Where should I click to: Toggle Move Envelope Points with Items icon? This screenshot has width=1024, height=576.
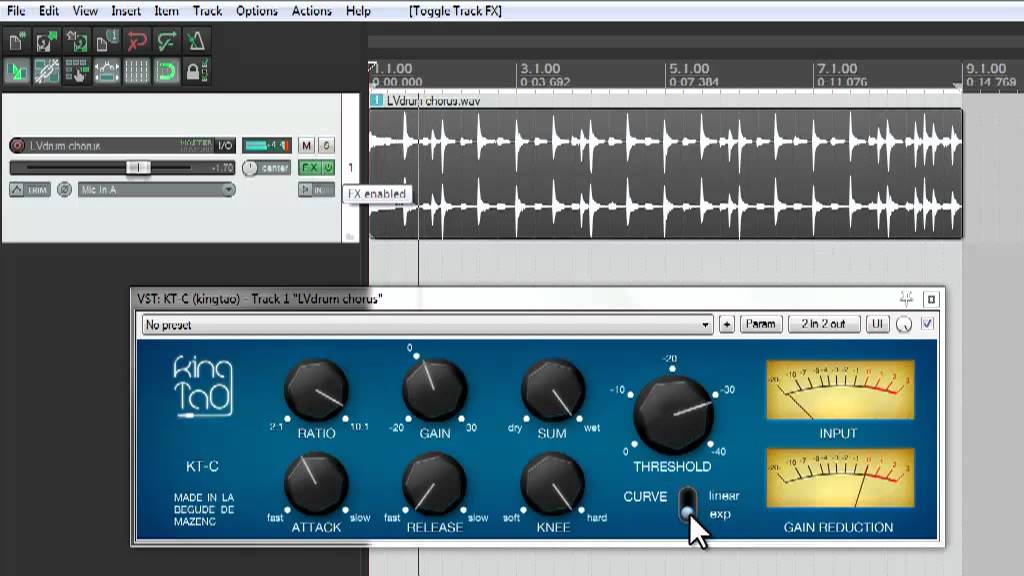click(106, 71)
